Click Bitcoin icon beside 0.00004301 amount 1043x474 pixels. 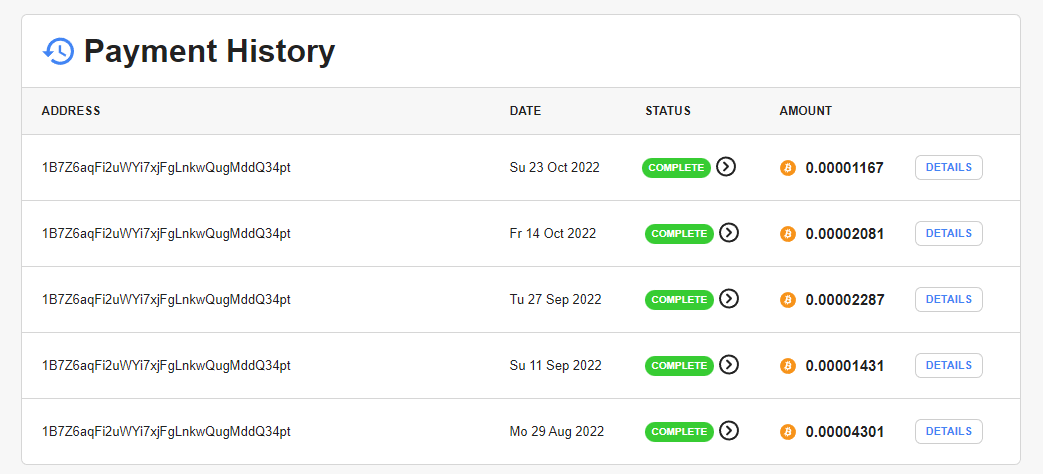pos(788,432)
